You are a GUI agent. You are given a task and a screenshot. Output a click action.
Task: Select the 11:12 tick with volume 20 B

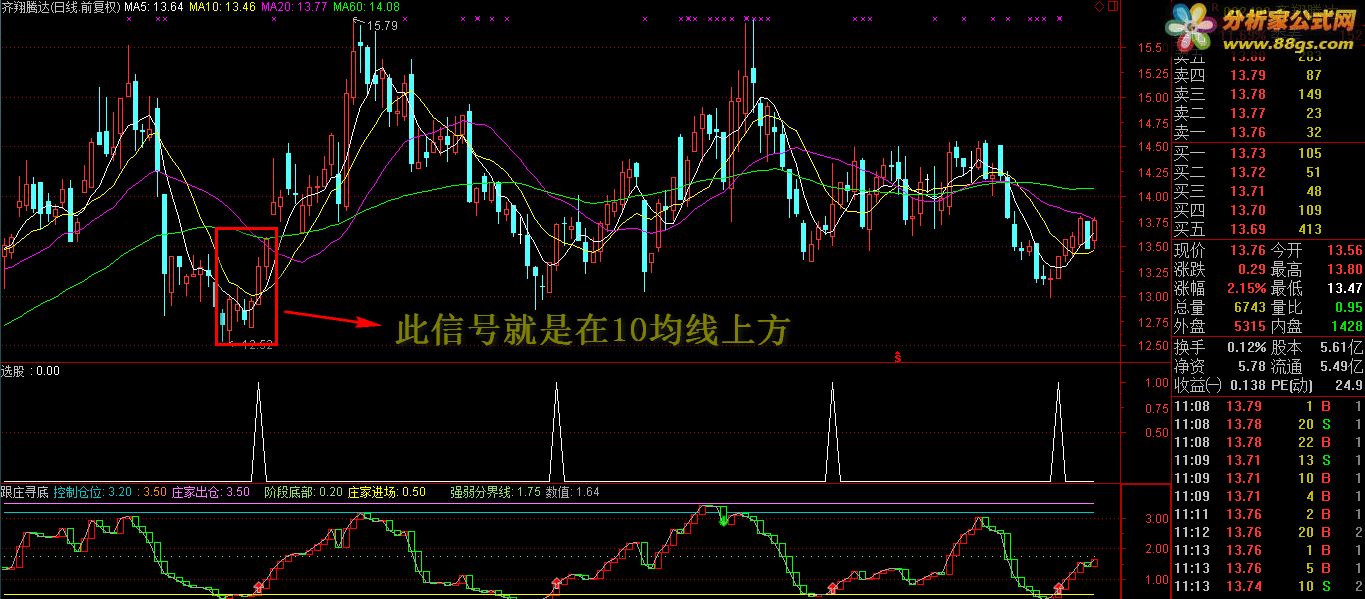point(1268,532)
